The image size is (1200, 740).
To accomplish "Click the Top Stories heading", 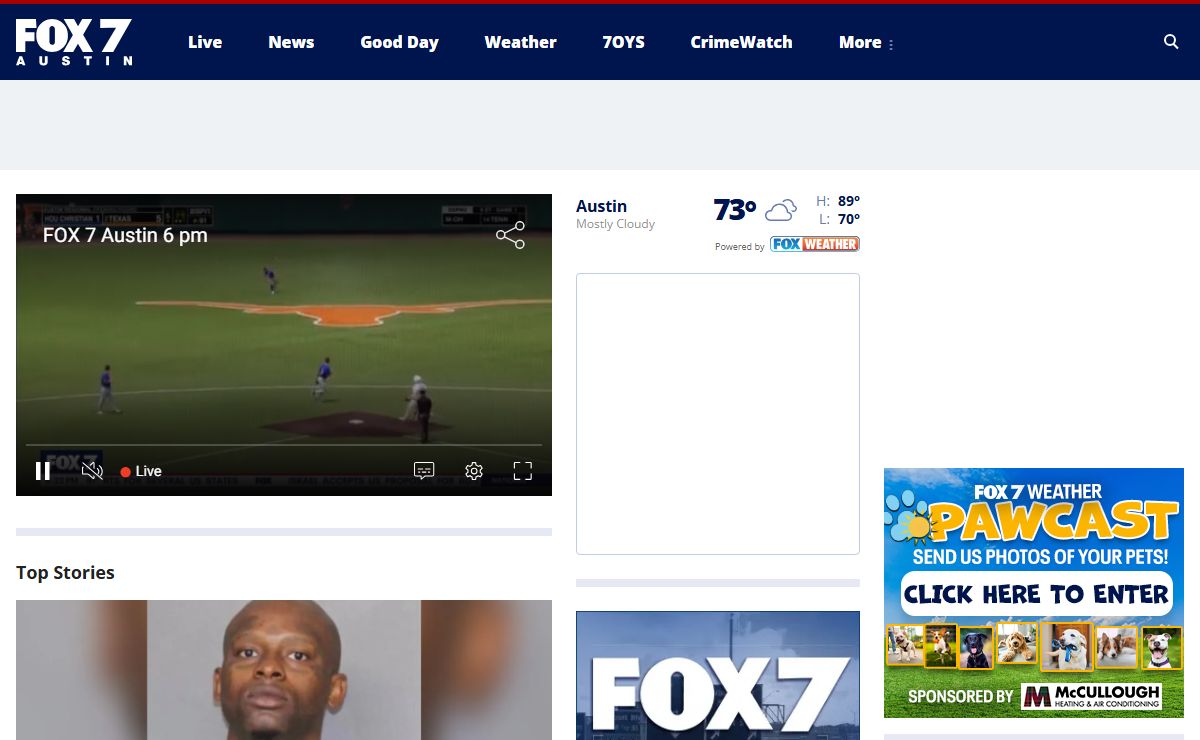I will 65,573.
